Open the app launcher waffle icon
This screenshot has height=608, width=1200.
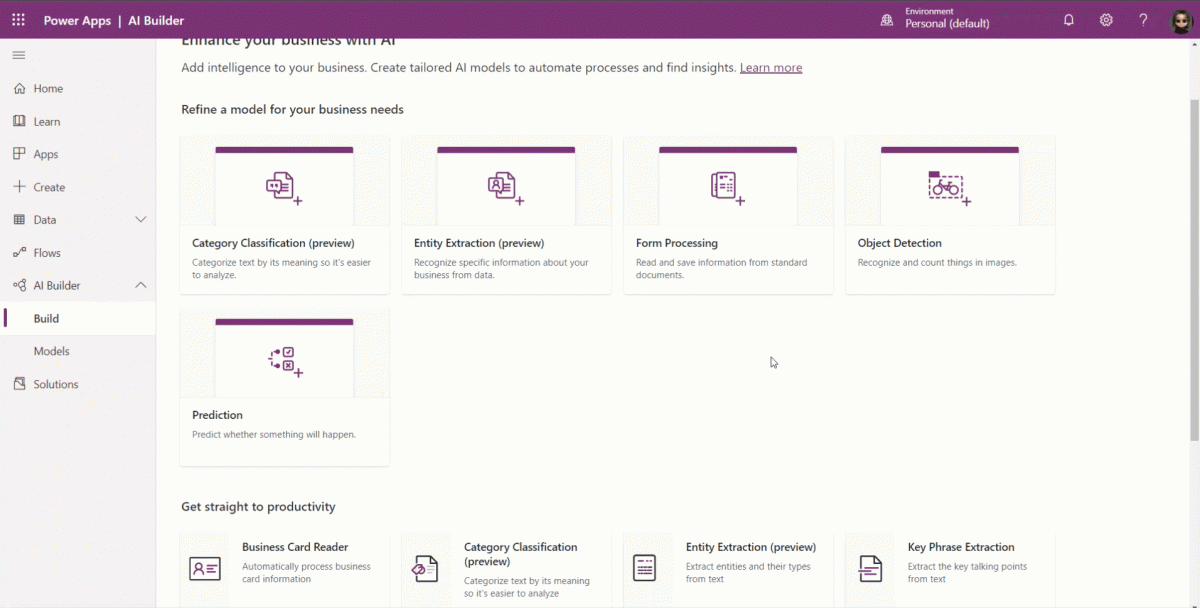(18, 20)
